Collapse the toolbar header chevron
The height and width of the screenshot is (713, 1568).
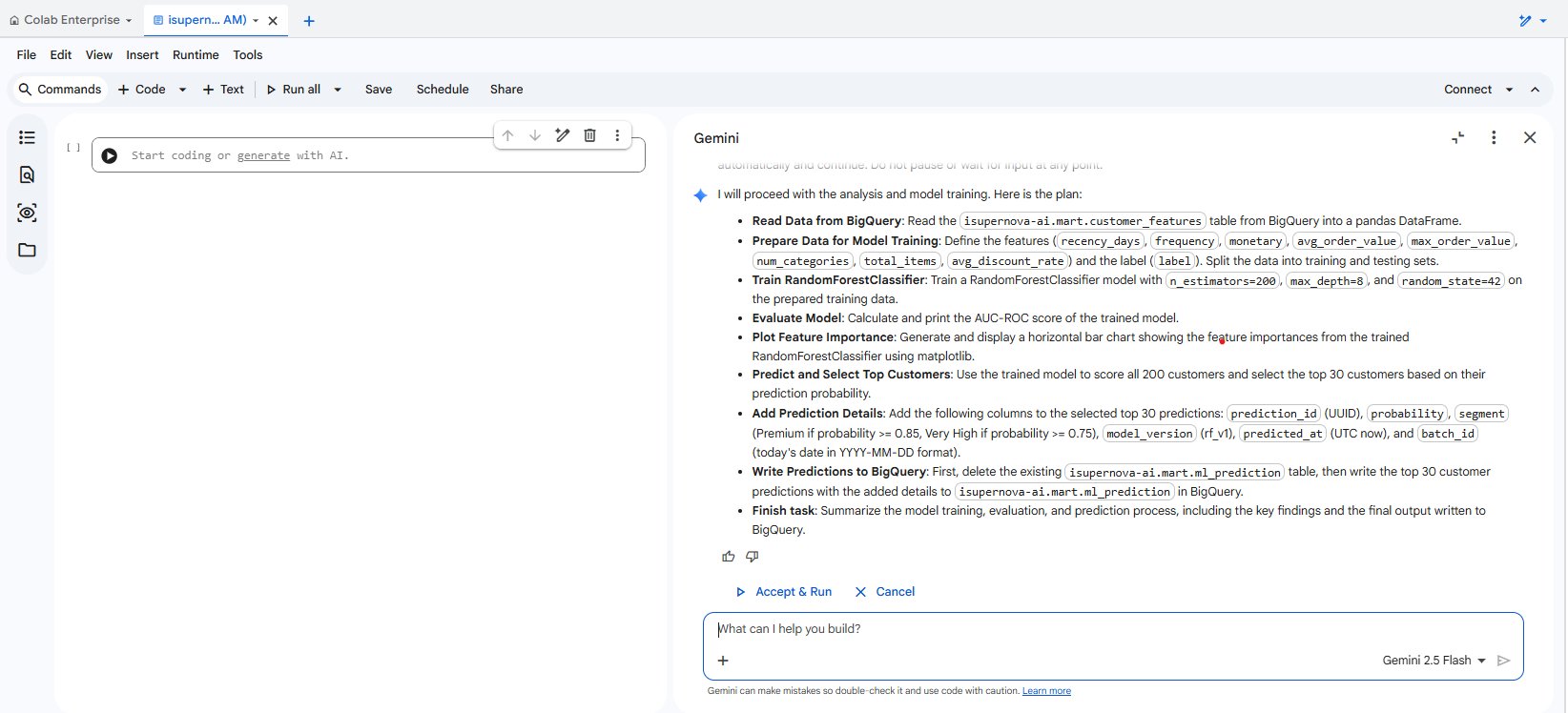tap(1535, 90)
